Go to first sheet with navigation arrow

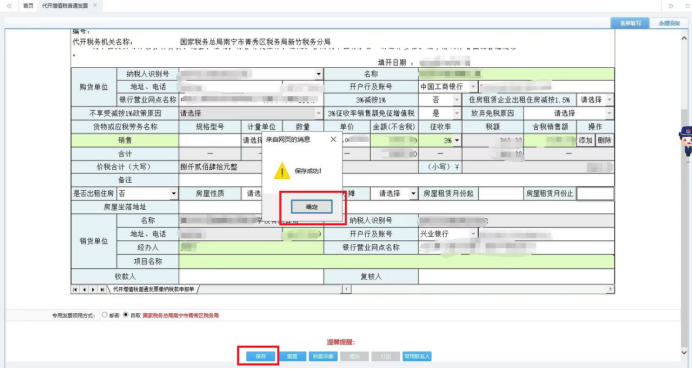[x=75, y=290]
